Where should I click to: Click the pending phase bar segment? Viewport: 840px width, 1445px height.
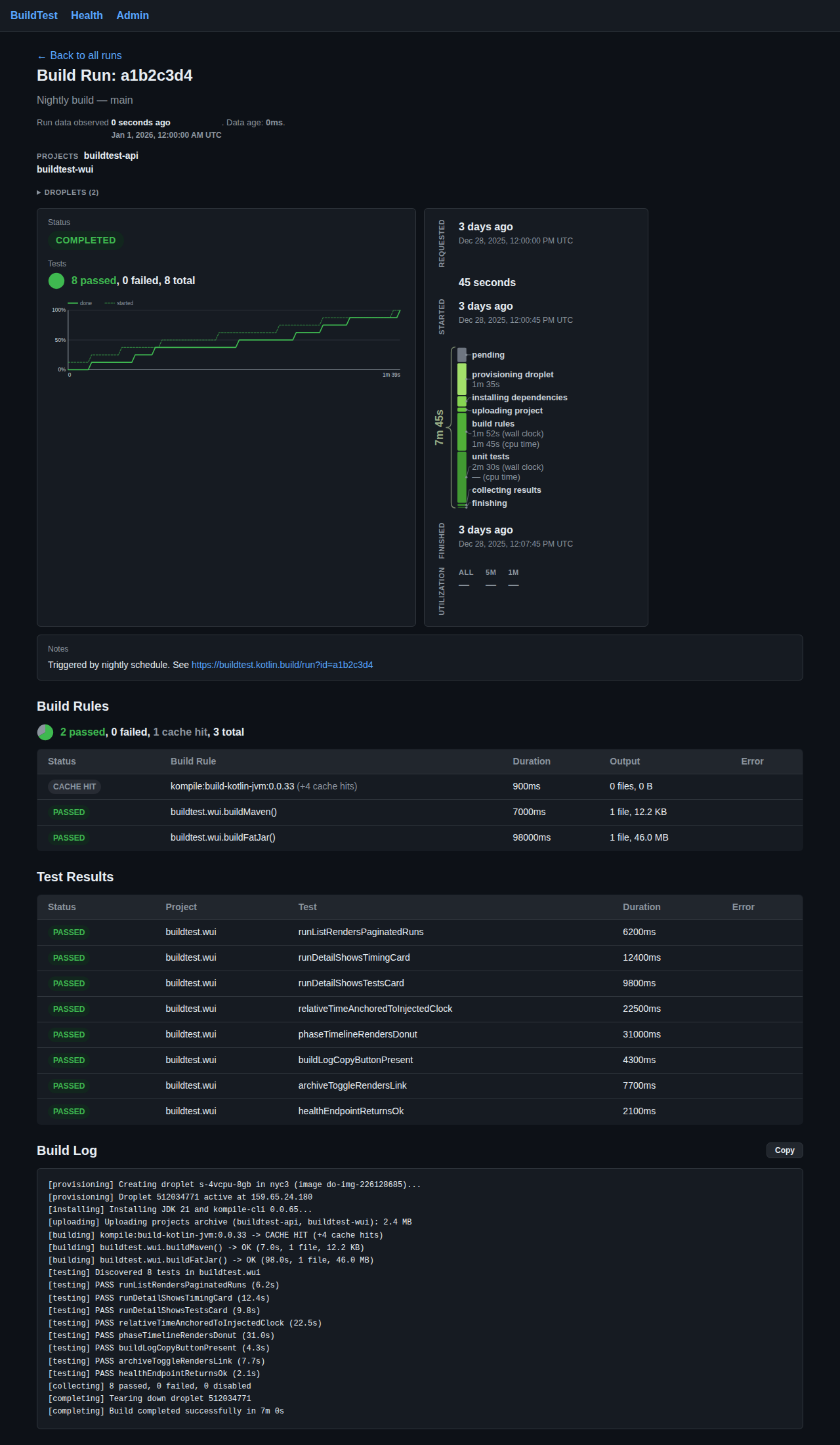click(462, 355)
